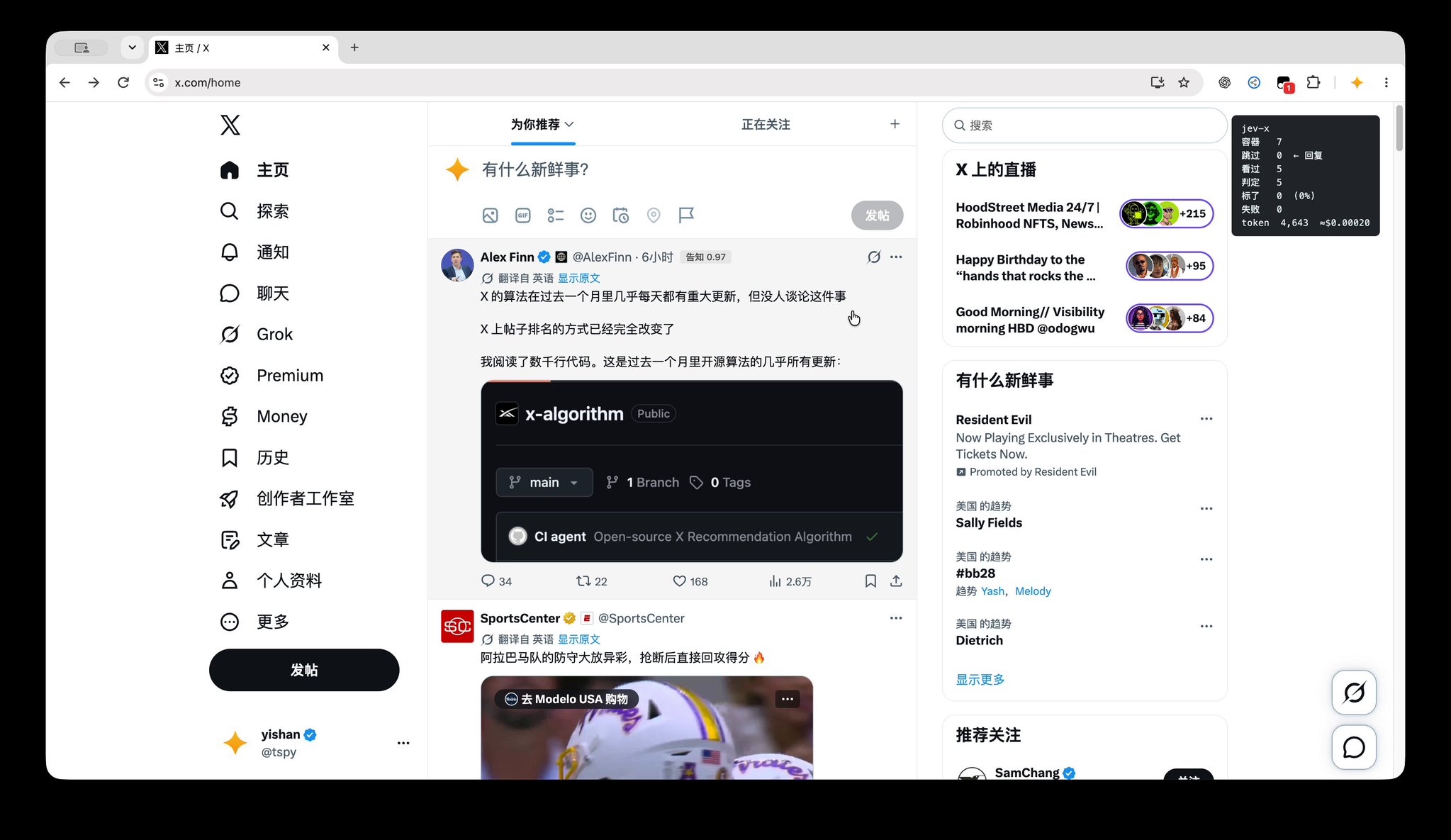Open options for Dietrich trend
This screenshot has width=1451, height=840.
point(1206,627)
